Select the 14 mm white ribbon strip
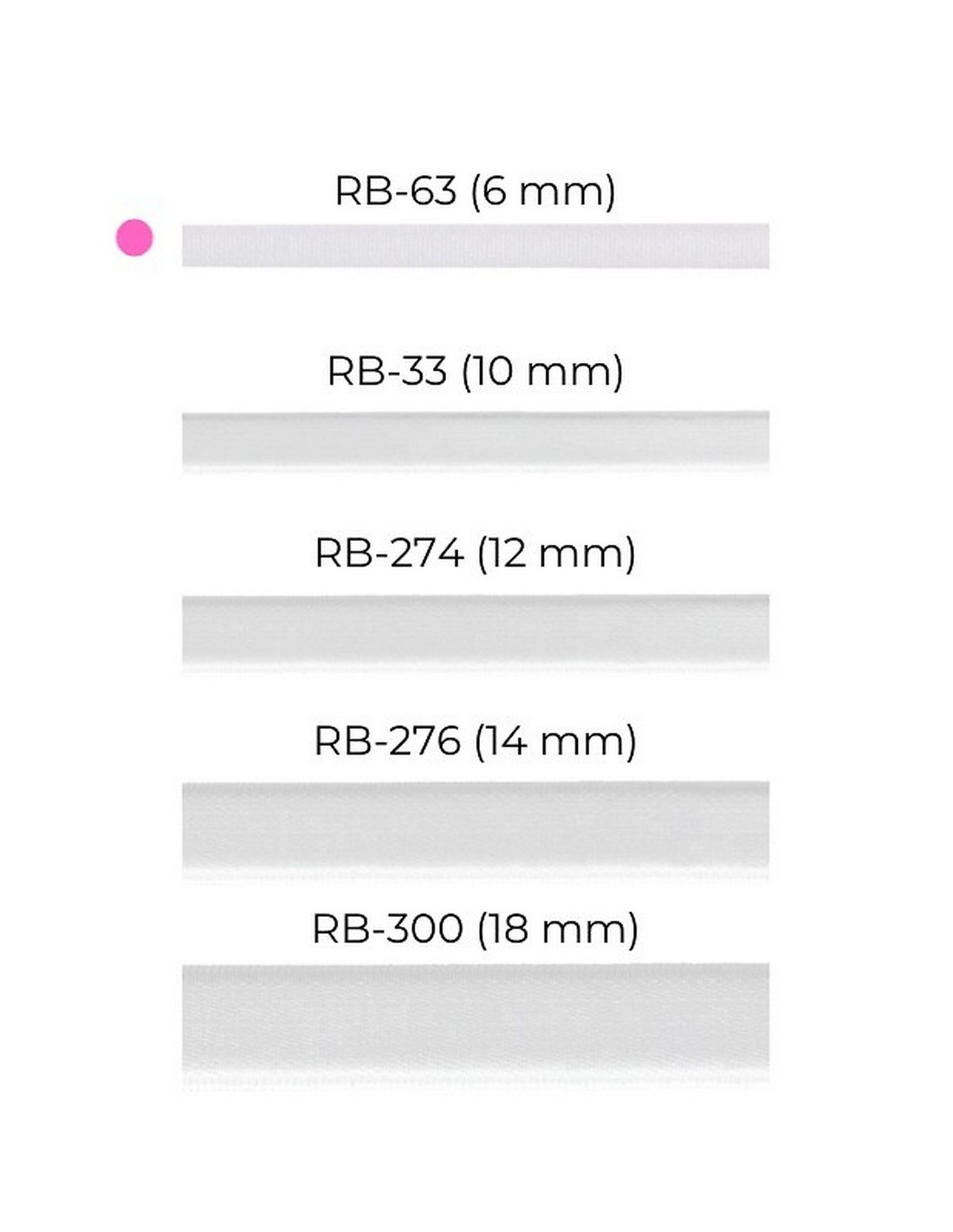Viewport: 953px width, 1232px height. tap(475, 826)
